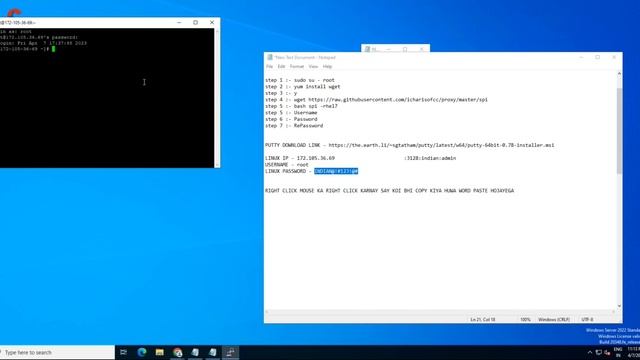Switch to the first Notepad taskbar window
The width and height of the screenshot is (640, 360).
point(195,352)
